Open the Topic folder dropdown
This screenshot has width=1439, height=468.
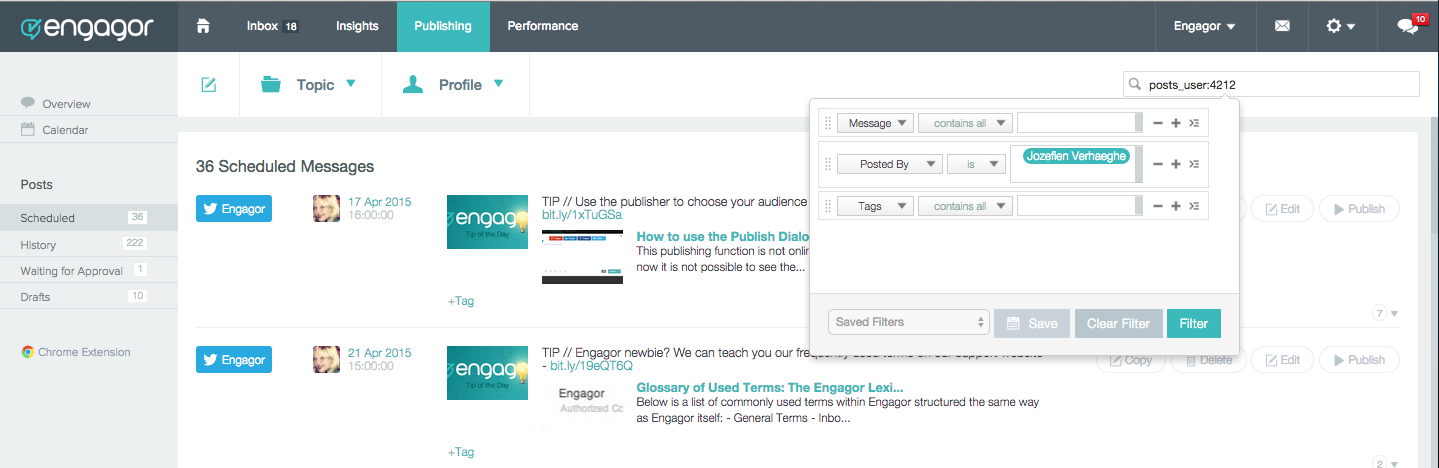click(x=308, y=85)
